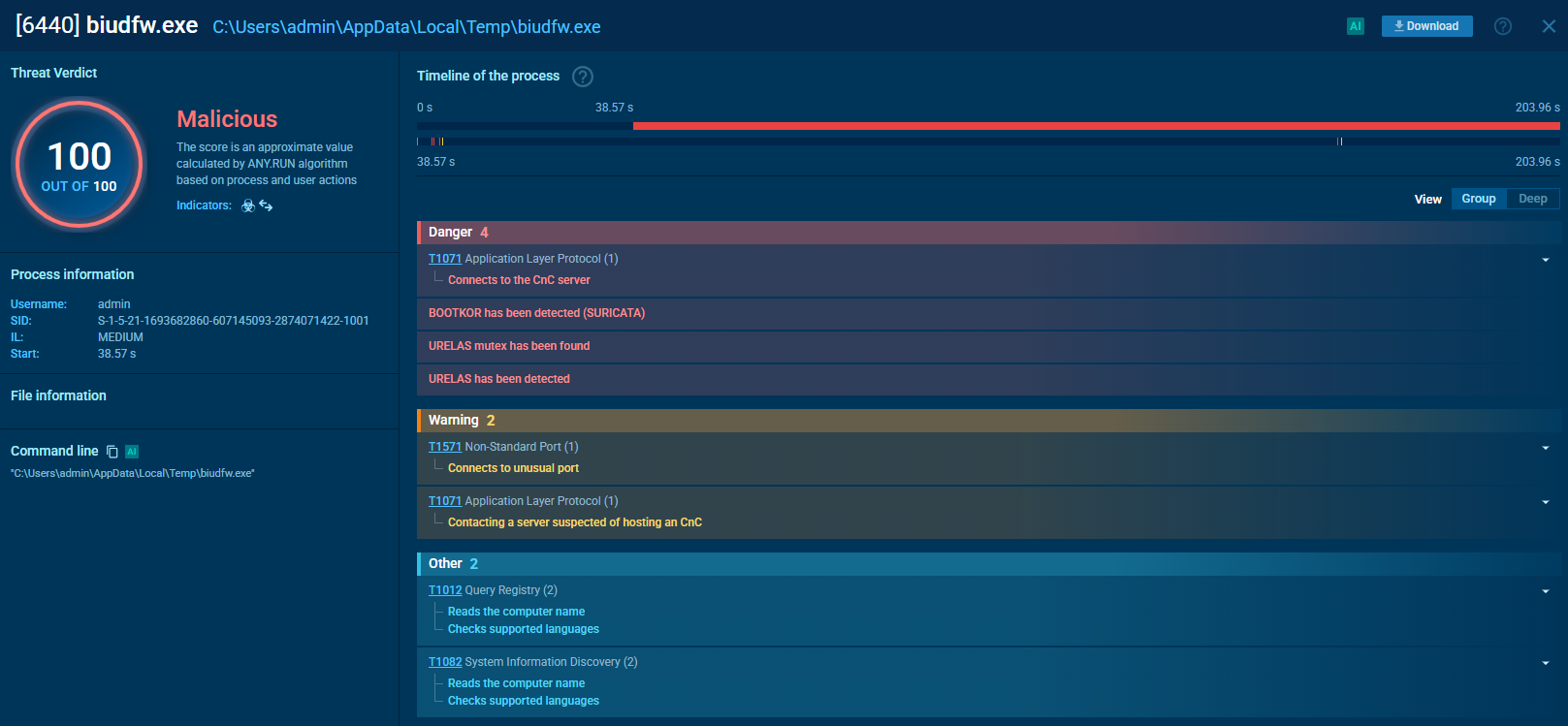Select the Group view option

[1478, 199]
